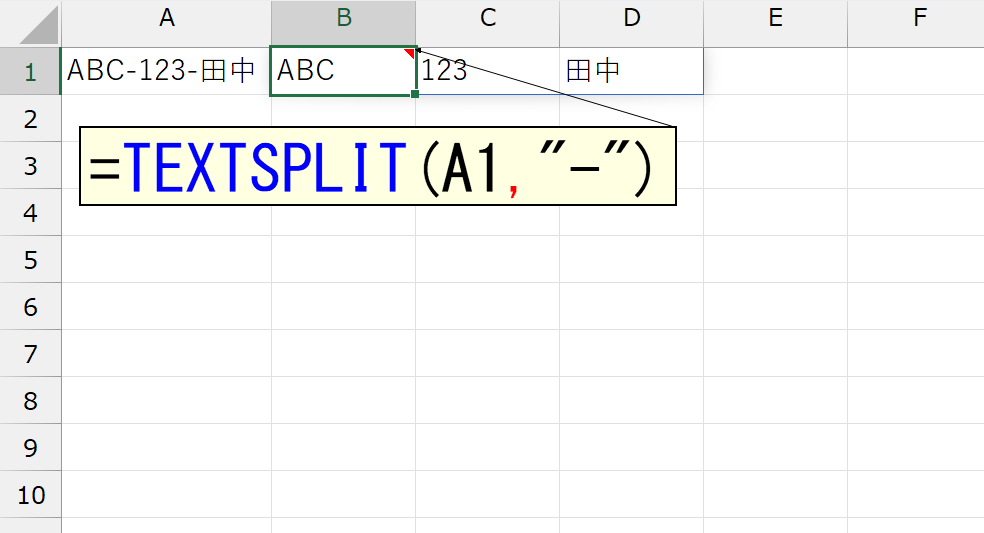Select row 2 header
Viewport: 984px width, 533px height.
point(30,119)
